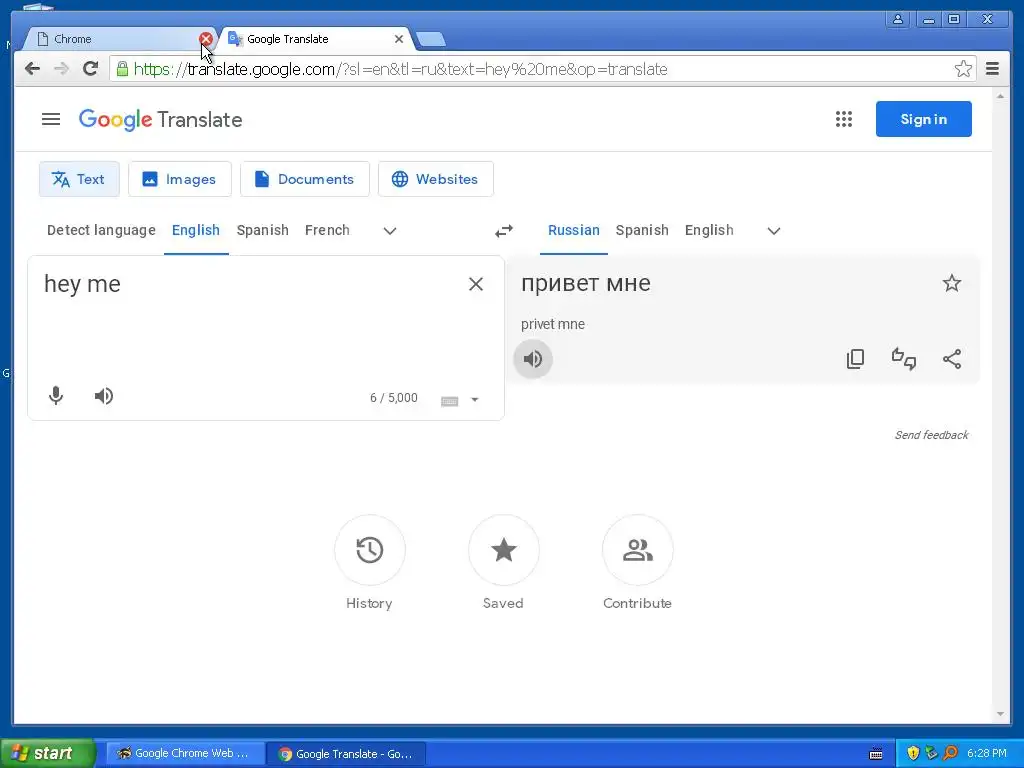The height and width of the screenshot is (768, 1024).
Task: Click the Send feedback link
Action: 931,435
